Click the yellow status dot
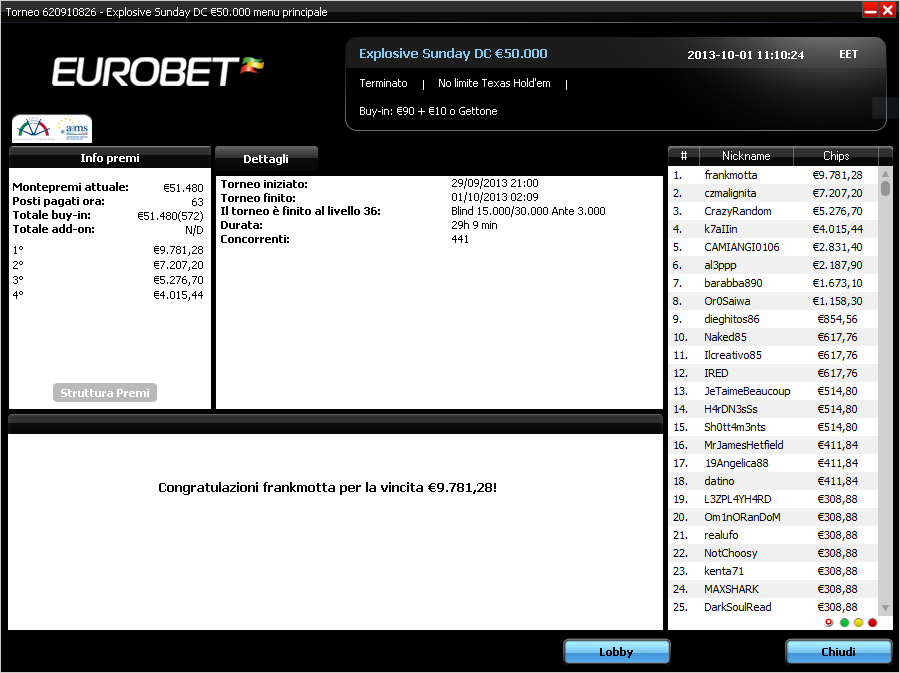 pyautogui.click(x=858, y=623)
